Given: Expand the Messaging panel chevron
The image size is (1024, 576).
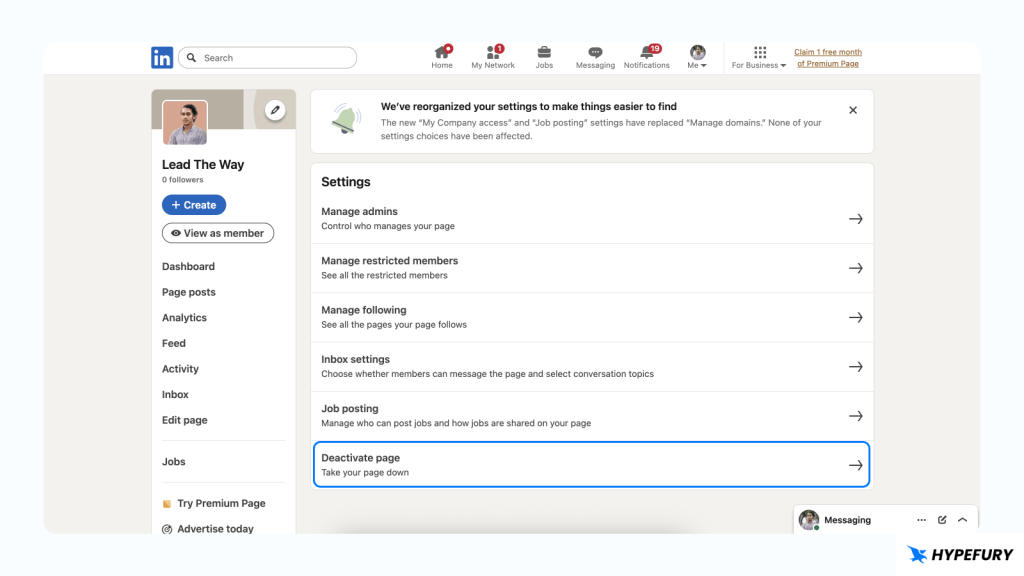Looking at the screenshot, I should point(962,520).
